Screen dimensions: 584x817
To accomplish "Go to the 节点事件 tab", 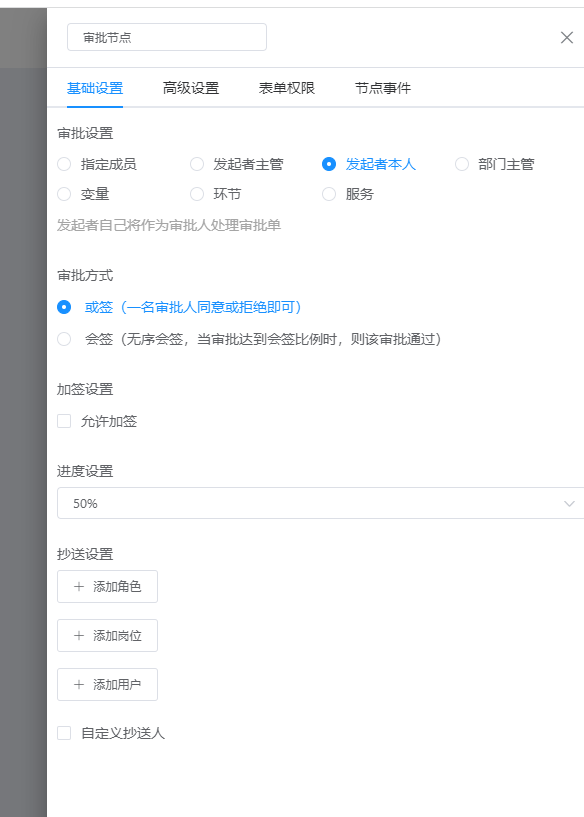I will [x=383, y=88].
